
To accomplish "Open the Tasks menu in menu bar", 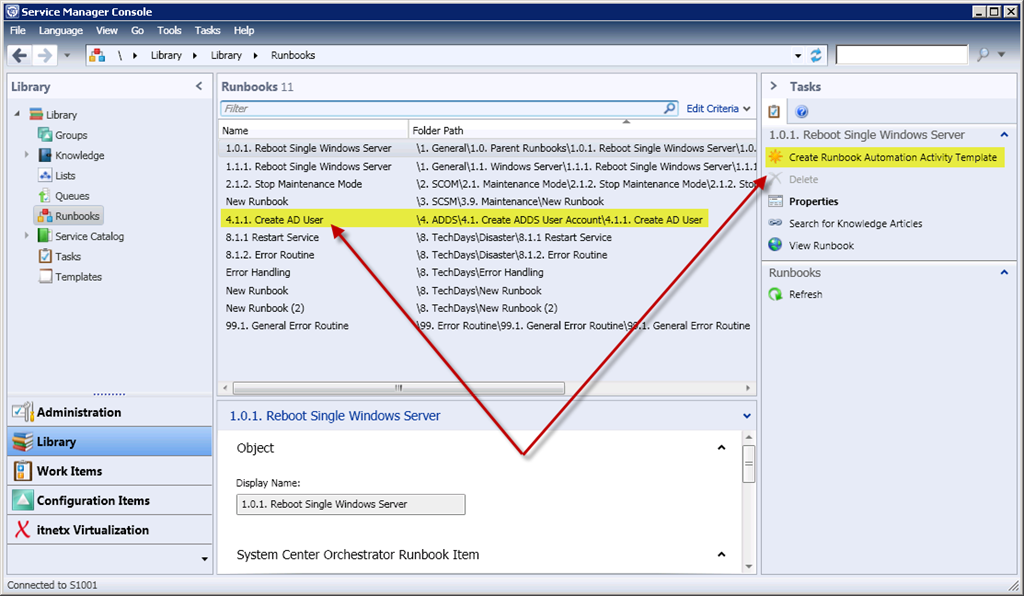I will tap(207, 31).
